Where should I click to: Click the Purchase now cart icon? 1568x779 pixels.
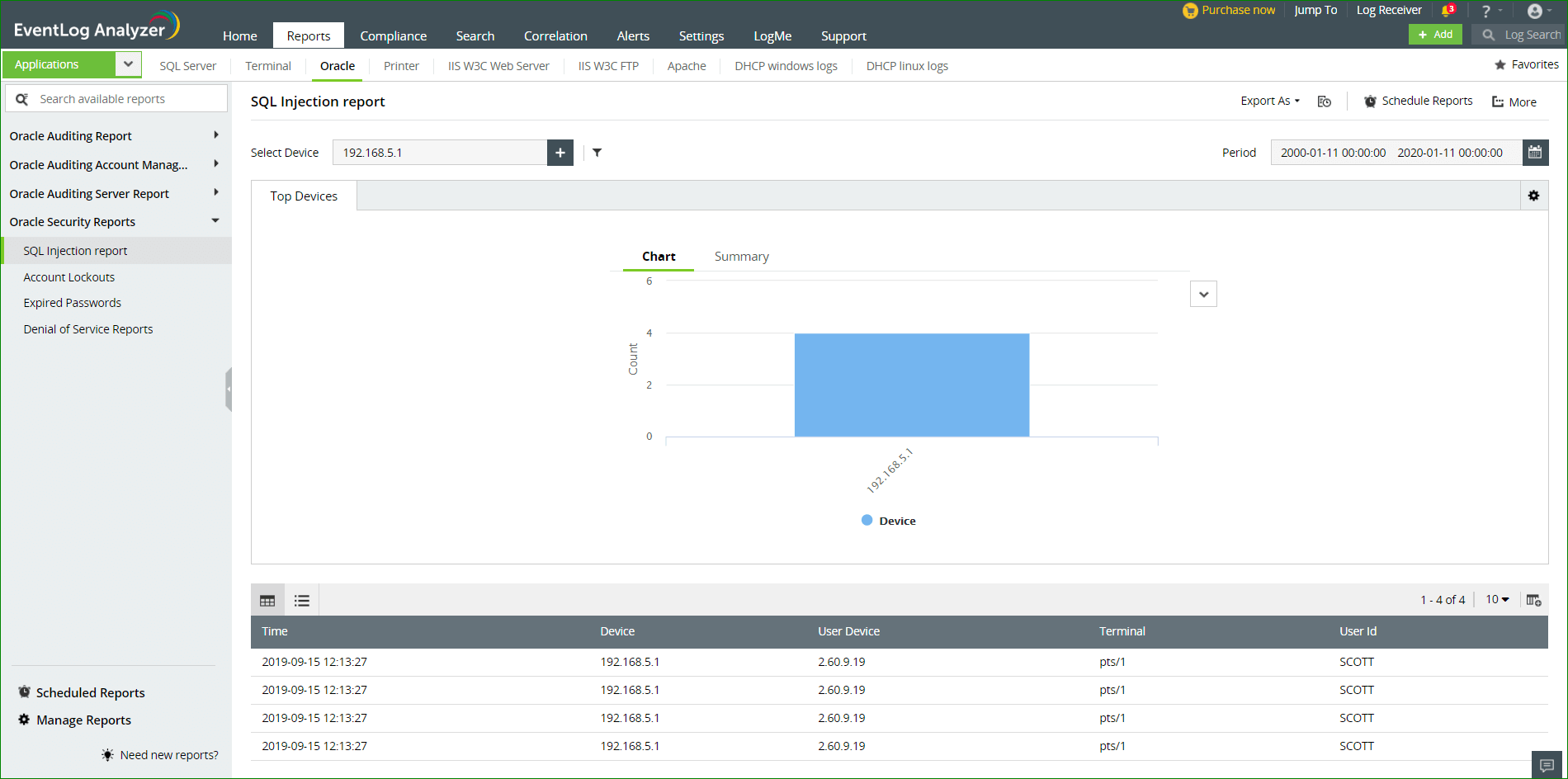[x=1190, y=11]
